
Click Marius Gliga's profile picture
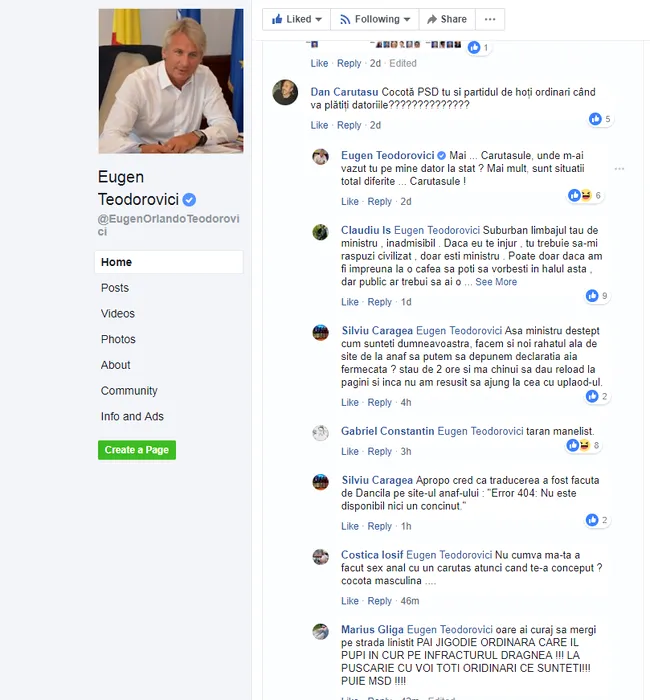[320, 632]
